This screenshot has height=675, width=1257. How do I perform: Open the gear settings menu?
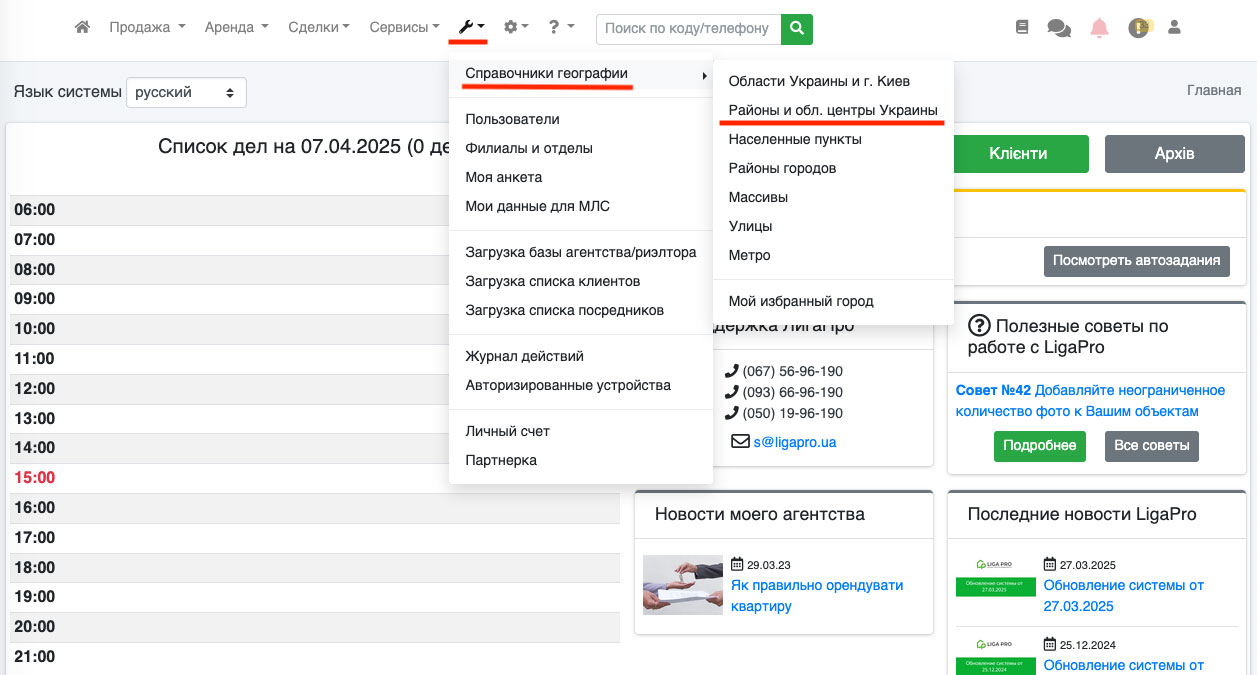pyautogui.click(x=516, y=28)
